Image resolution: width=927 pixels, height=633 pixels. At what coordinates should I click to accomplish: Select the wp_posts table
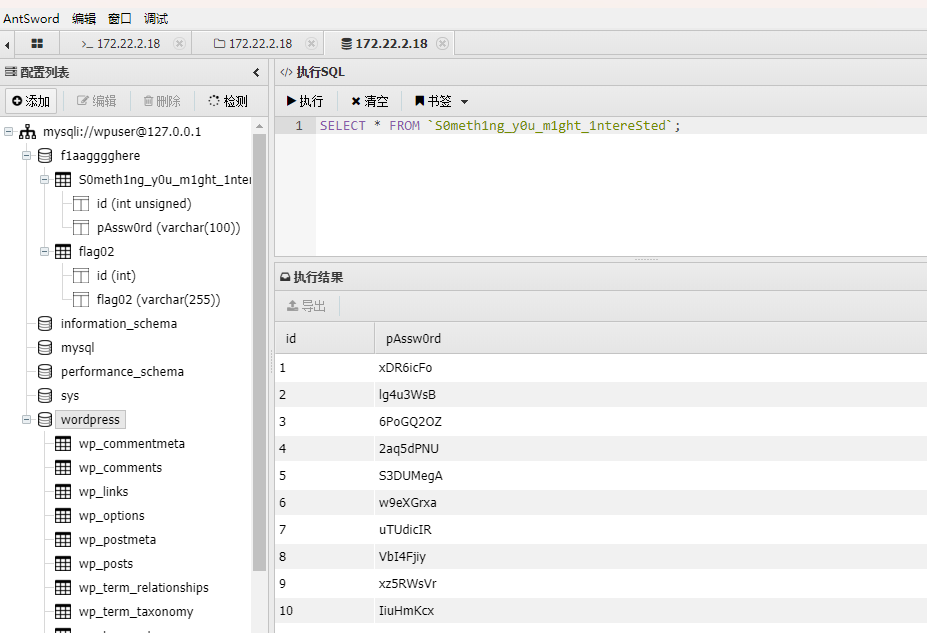pos(105,564)
